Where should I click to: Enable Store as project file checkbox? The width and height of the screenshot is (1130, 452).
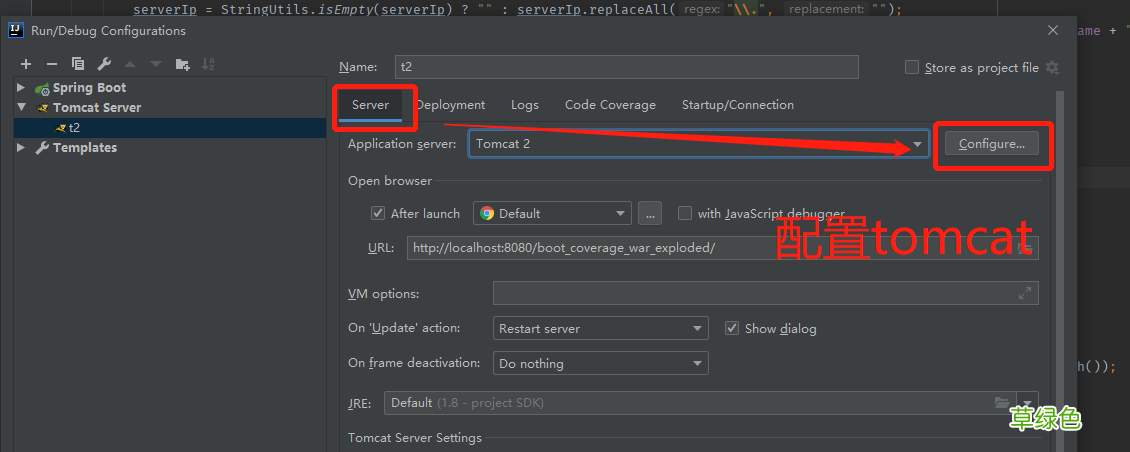coord(912,67)
